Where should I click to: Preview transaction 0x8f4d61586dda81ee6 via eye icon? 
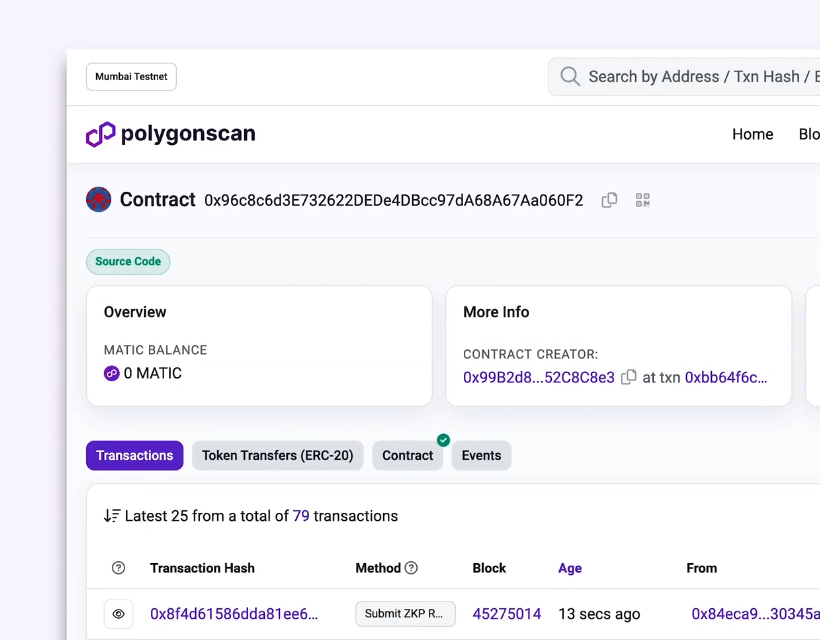[x=119, y=614]
